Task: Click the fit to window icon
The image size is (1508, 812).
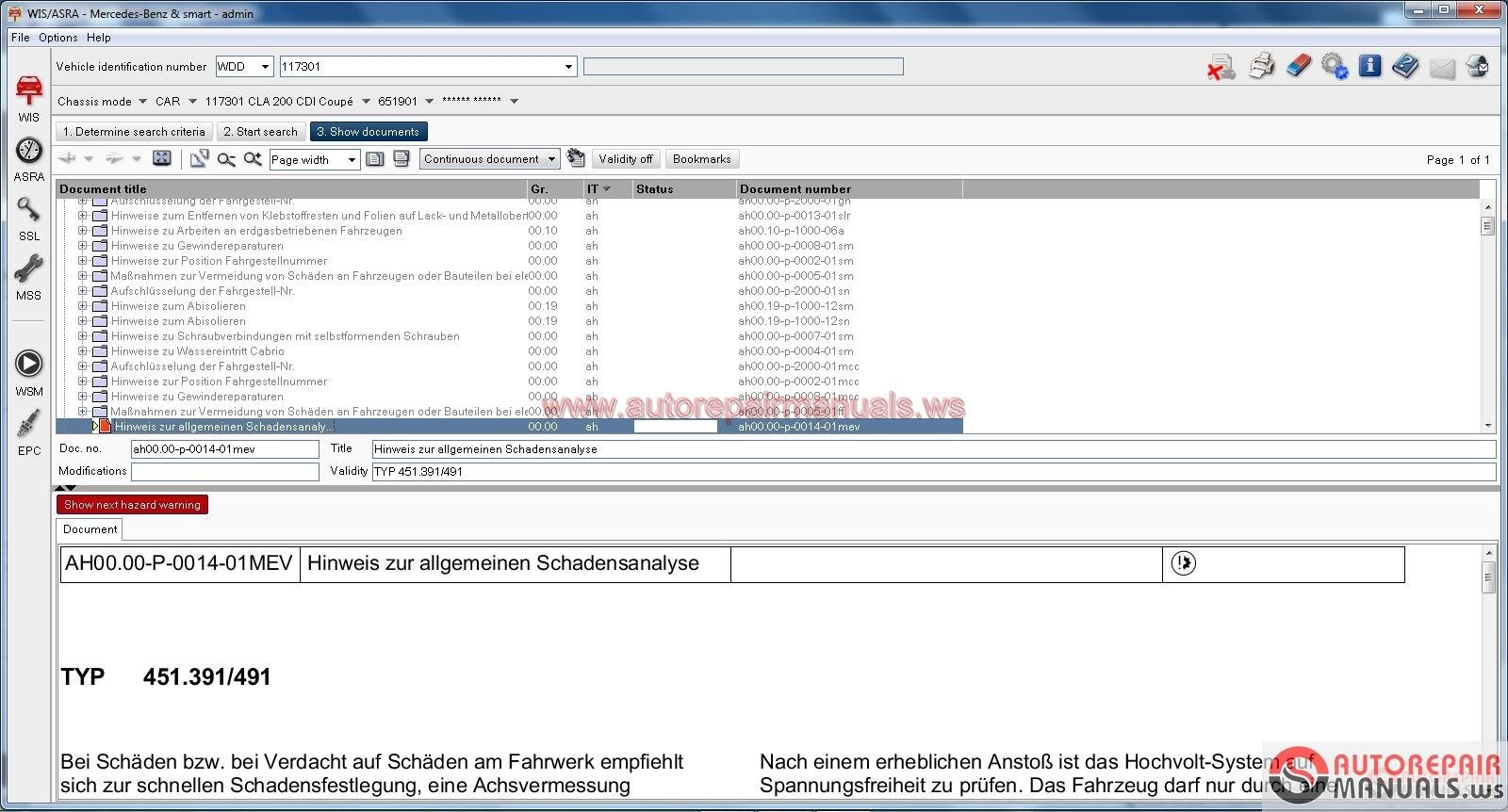Action: pos(162,158)
